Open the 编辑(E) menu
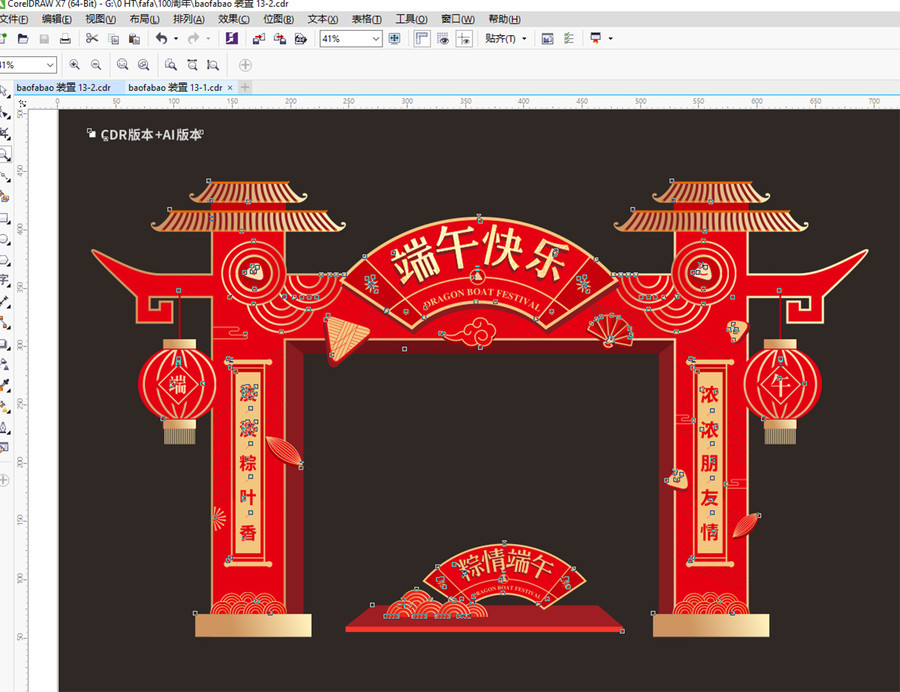 click(x=57, y=19)
